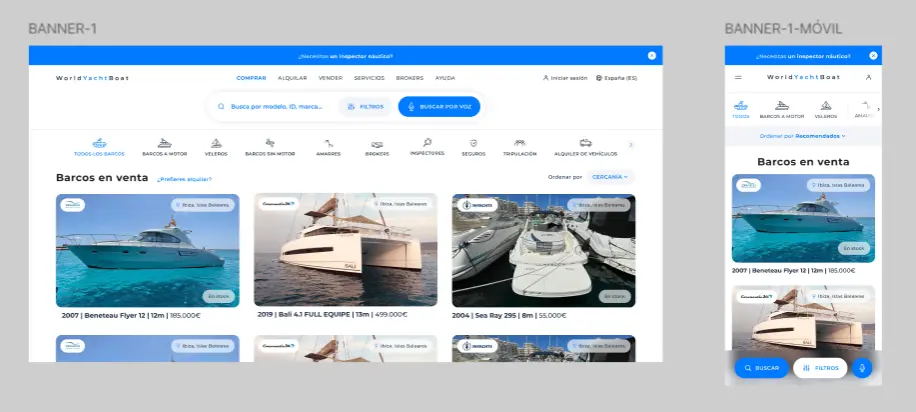The image size is (916, 412).
Task: Open the Inspectores category icon
Action: tap(427, 143)
